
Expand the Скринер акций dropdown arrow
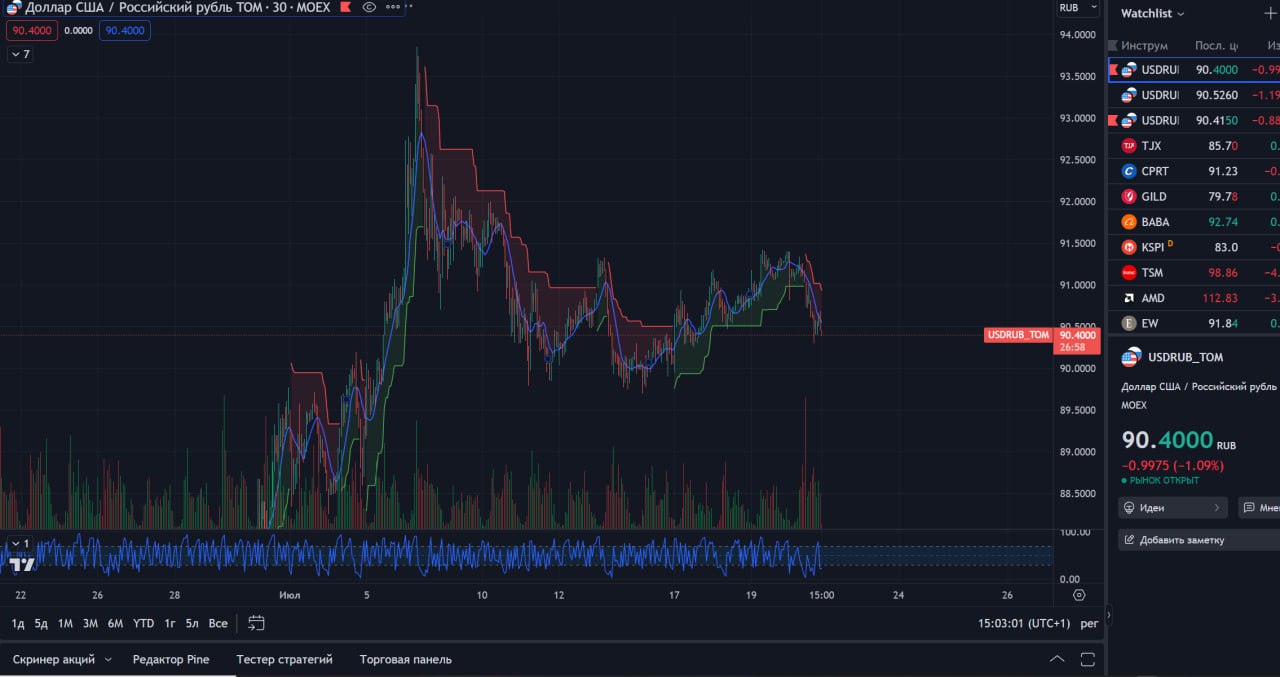pos(108,659)
